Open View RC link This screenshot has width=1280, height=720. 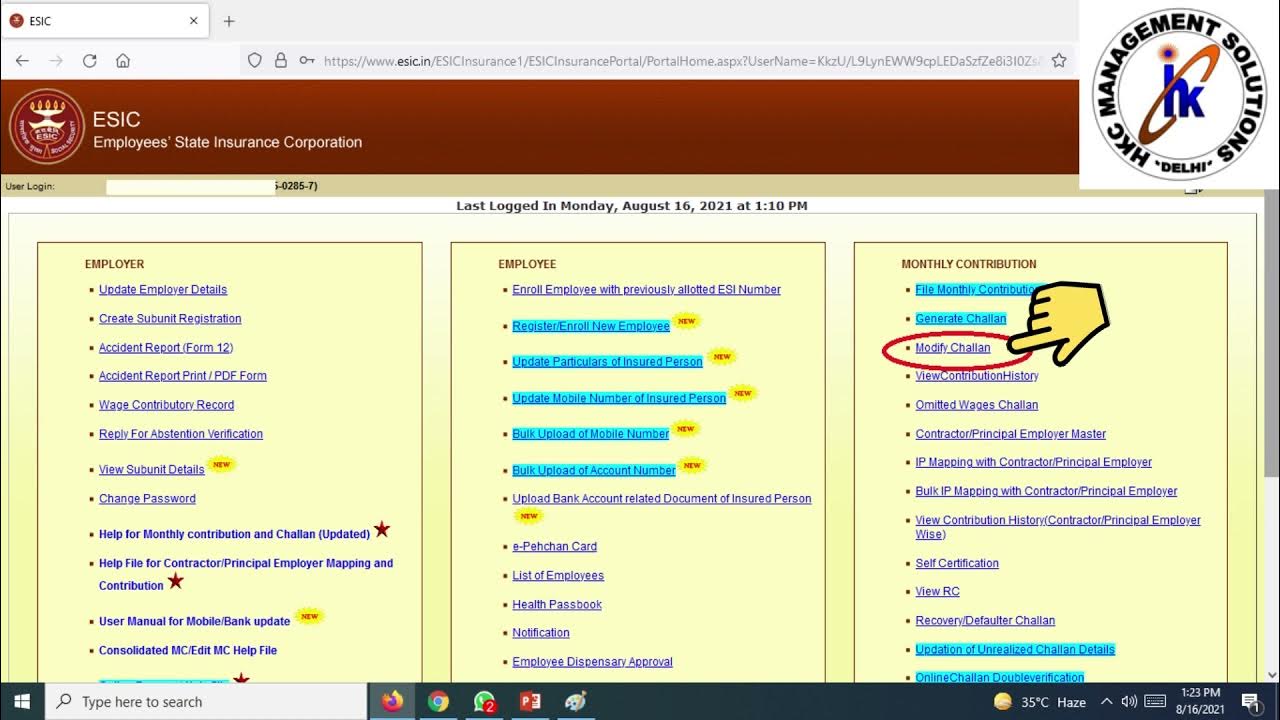tap(937, 592)
